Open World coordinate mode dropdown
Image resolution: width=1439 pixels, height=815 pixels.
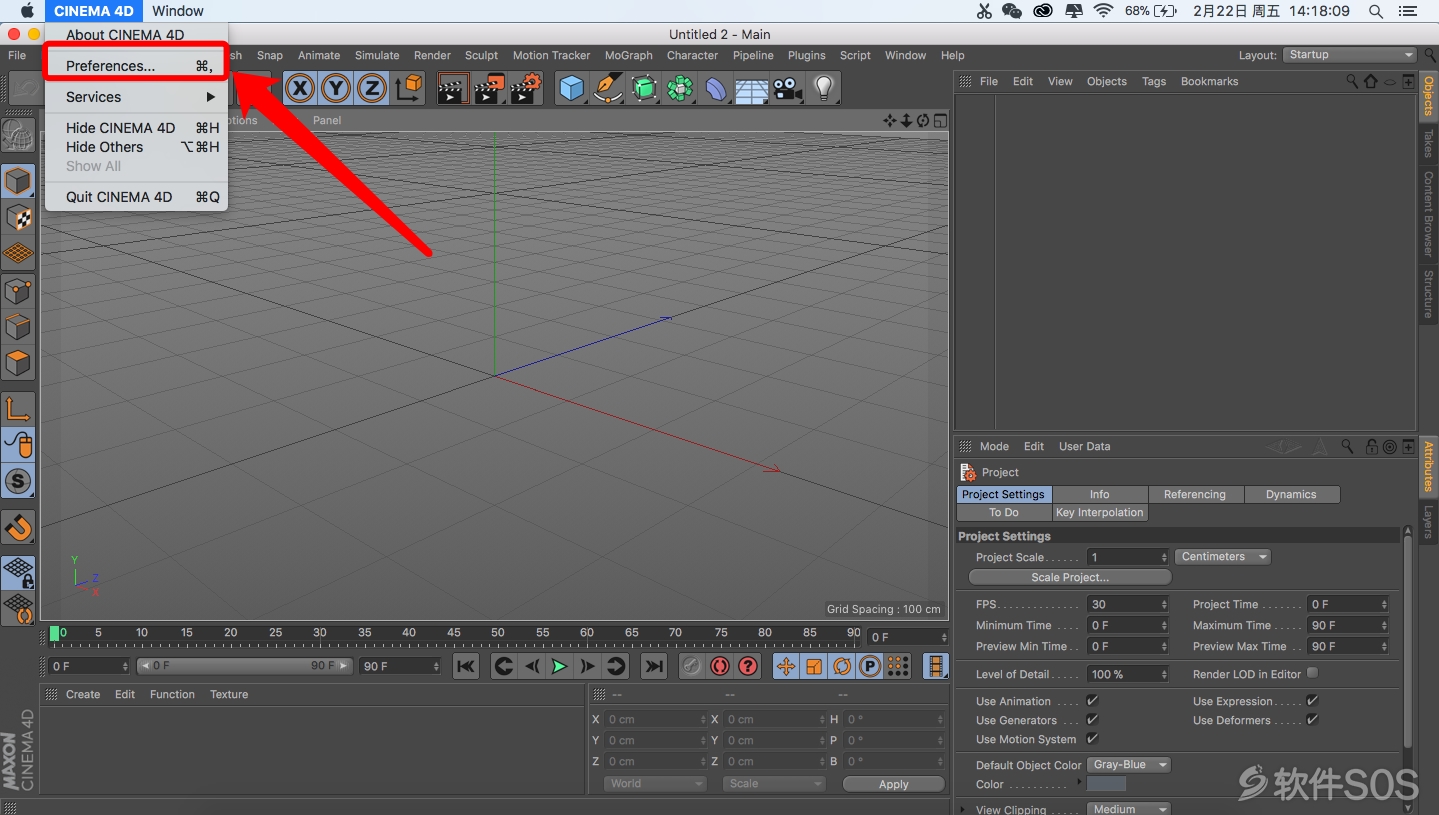pyautogui.click(x=655, y=784)
